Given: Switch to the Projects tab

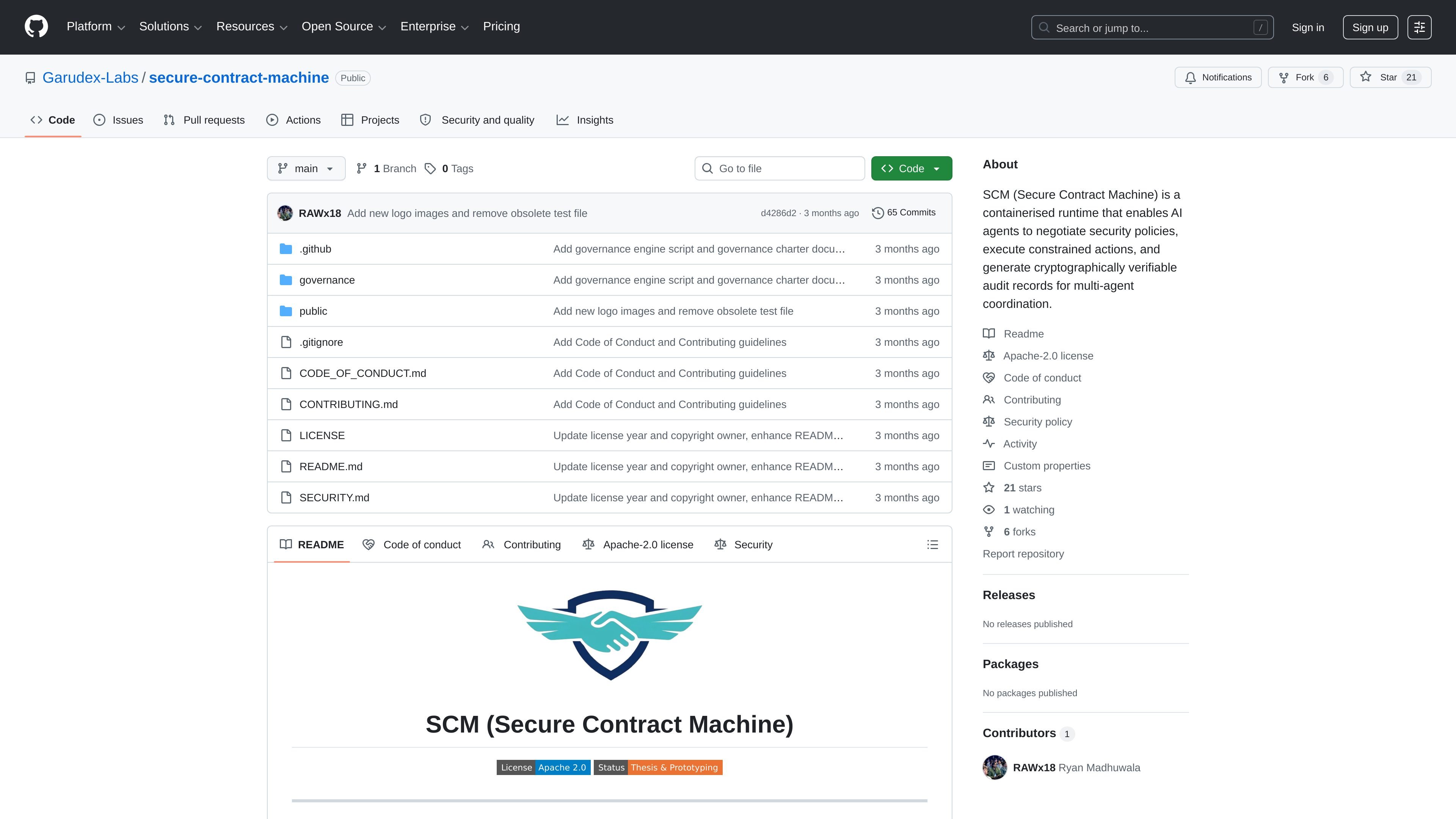Looking at the screenshot, I should tap(370, 120).
